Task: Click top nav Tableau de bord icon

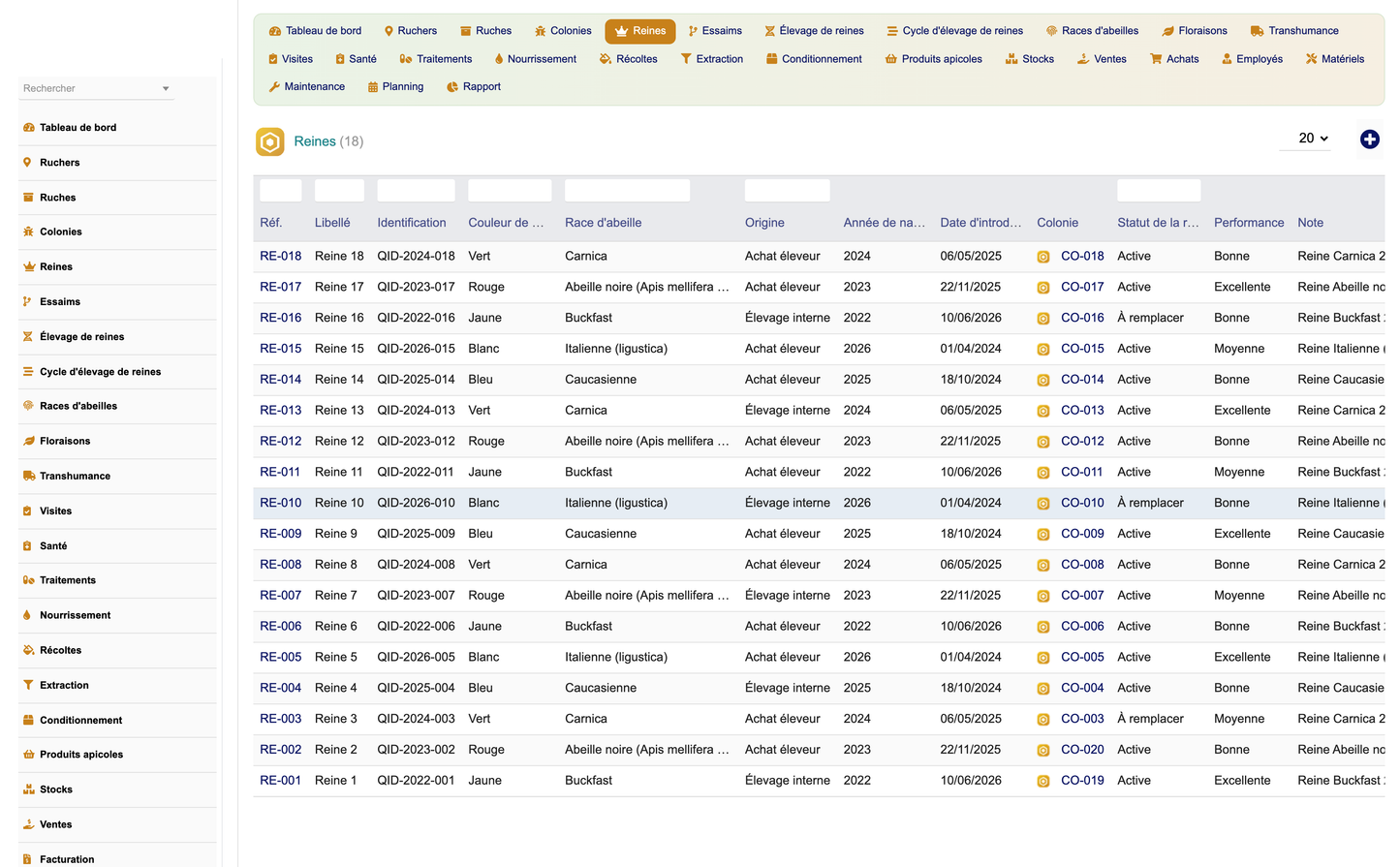Action: 275,31
